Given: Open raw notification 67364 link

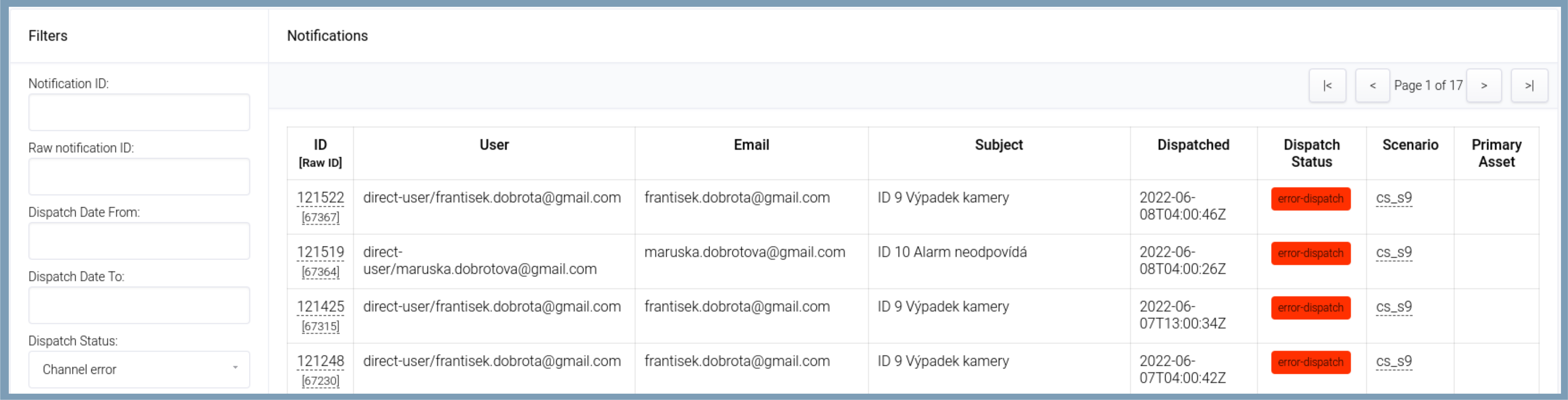Looking at the screenshot, I should 320,272.
